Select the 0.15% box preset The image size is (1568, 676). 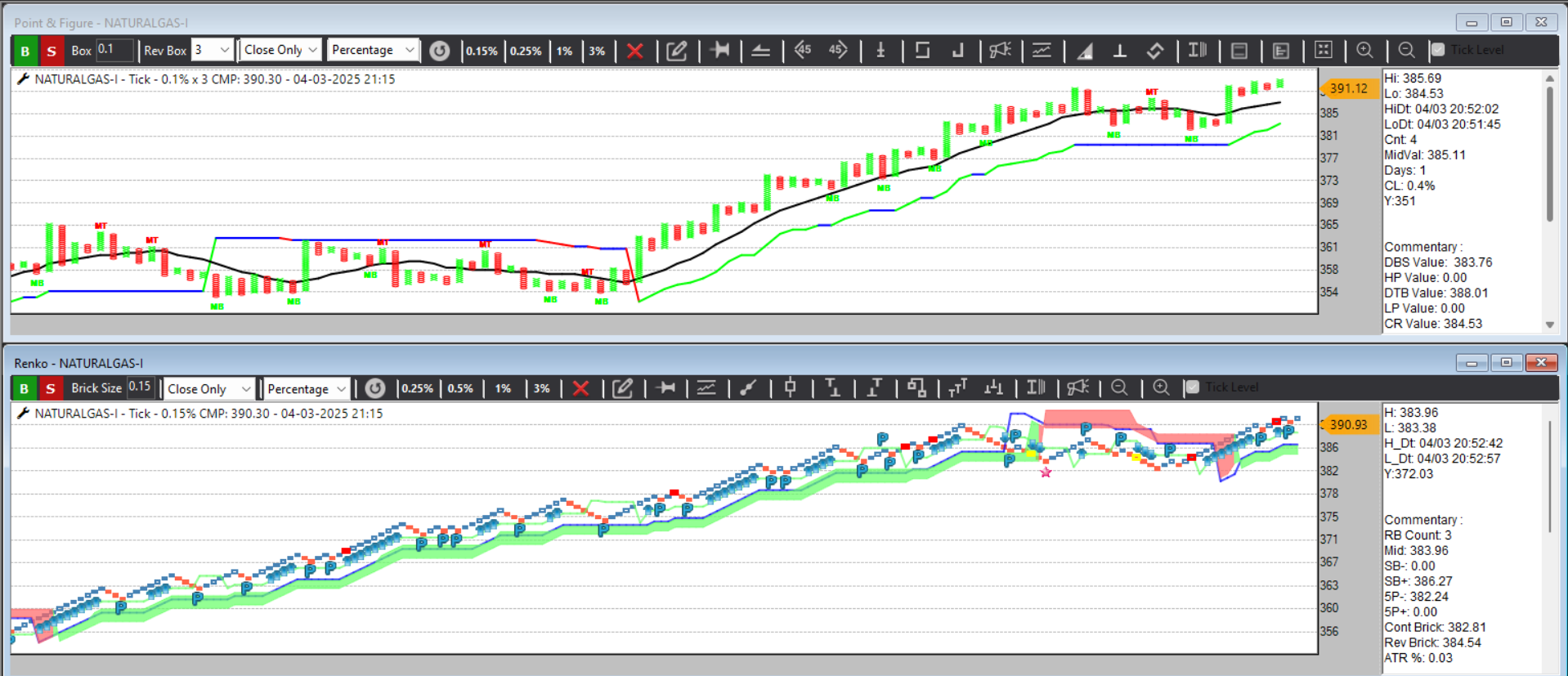pyautogui.click(x=482, y=51)
